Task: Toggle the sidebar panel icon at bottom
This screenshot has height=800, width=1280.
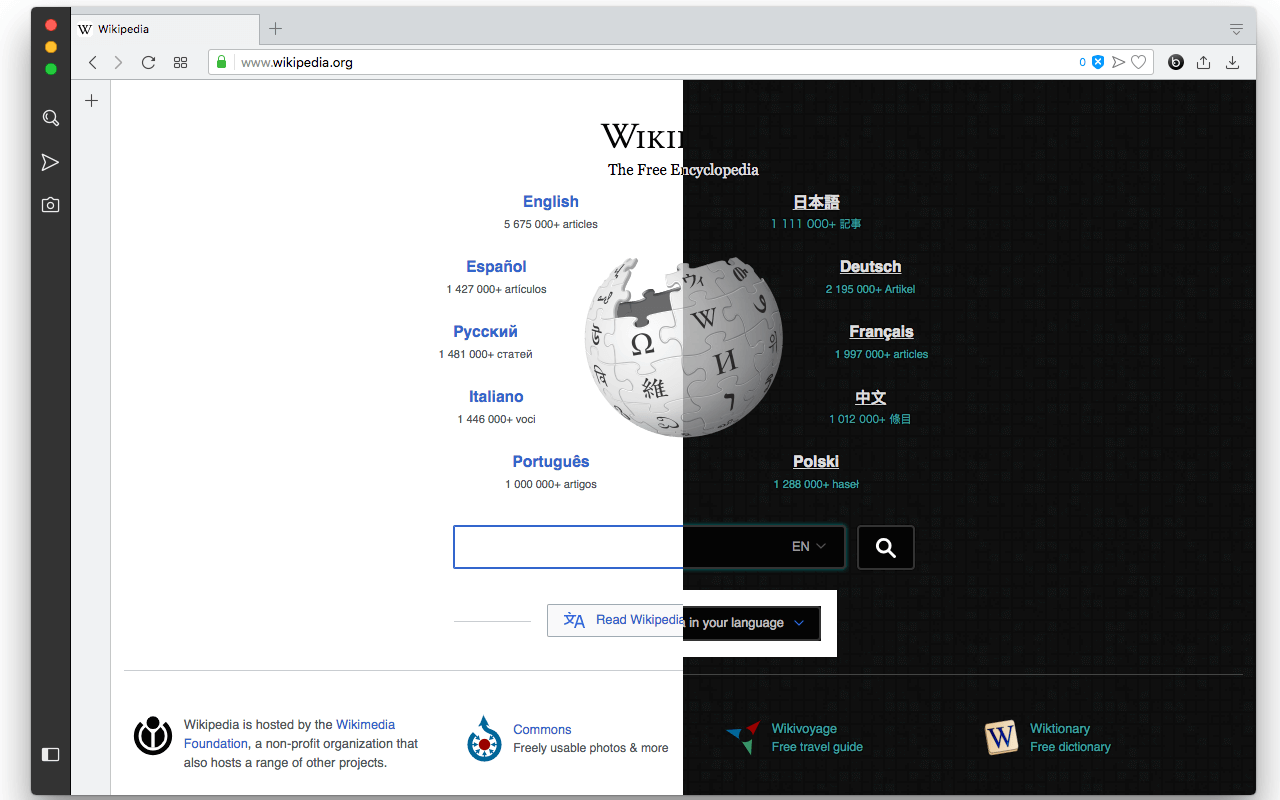Action: click(50, 754)
